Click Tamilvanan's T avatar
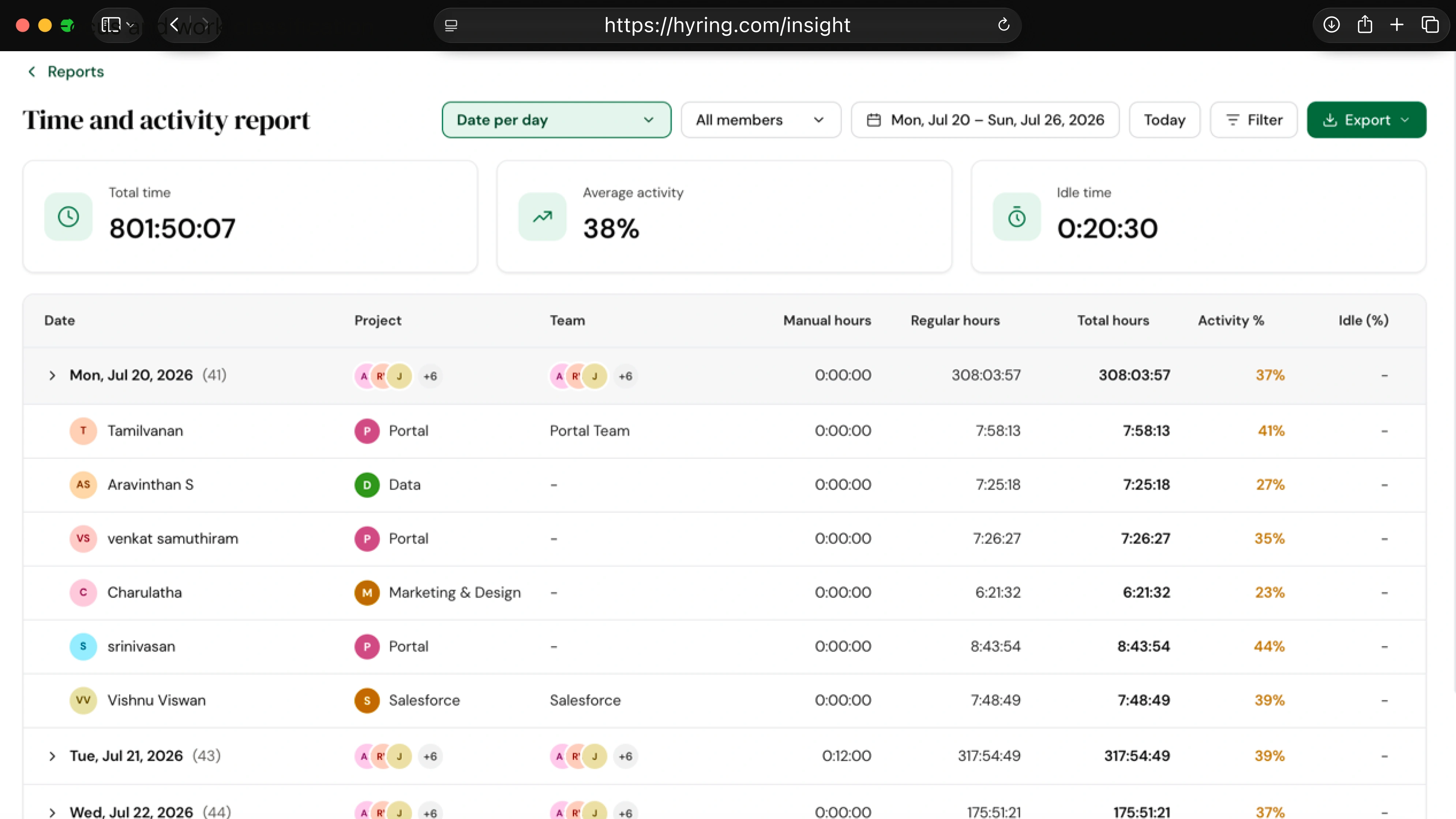Viewport: 1456px width, 819px height. (83, 431)
